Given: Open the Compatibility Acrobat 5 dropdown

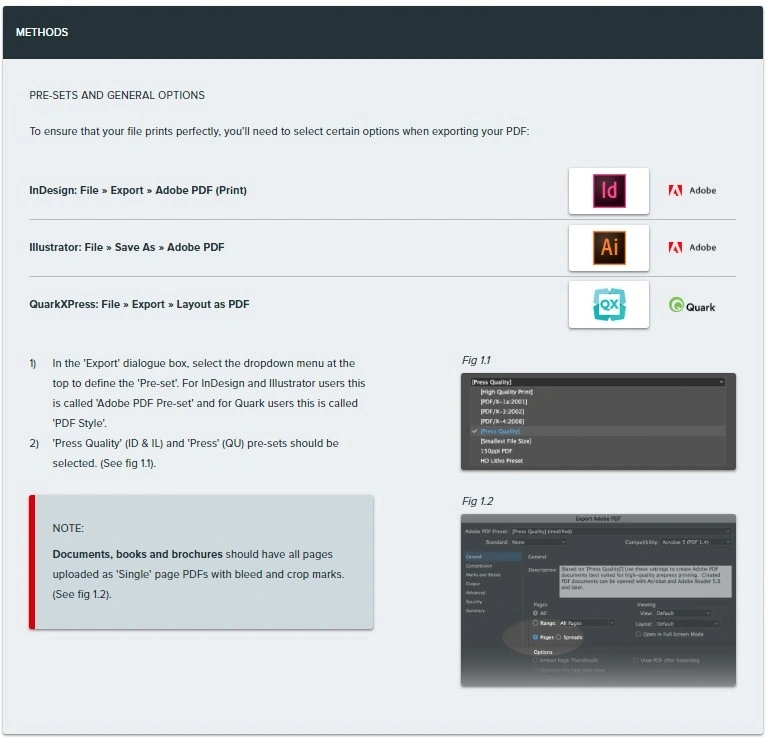Looking at the screenshot, I should point(696,542).
